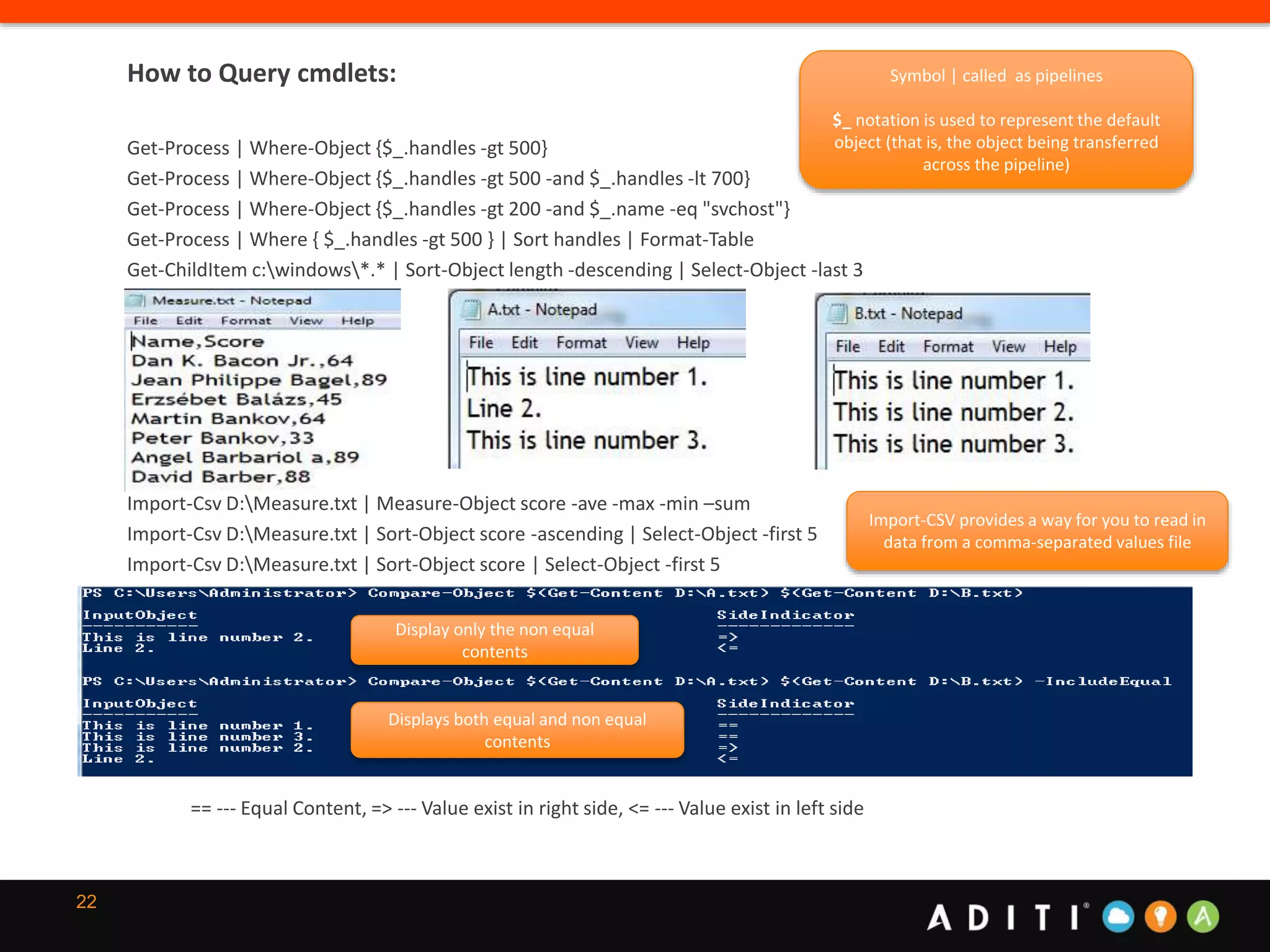1270x952 pixels.
Task: Open Edit menu in B.txt Notepad
Action: (892, 346)
